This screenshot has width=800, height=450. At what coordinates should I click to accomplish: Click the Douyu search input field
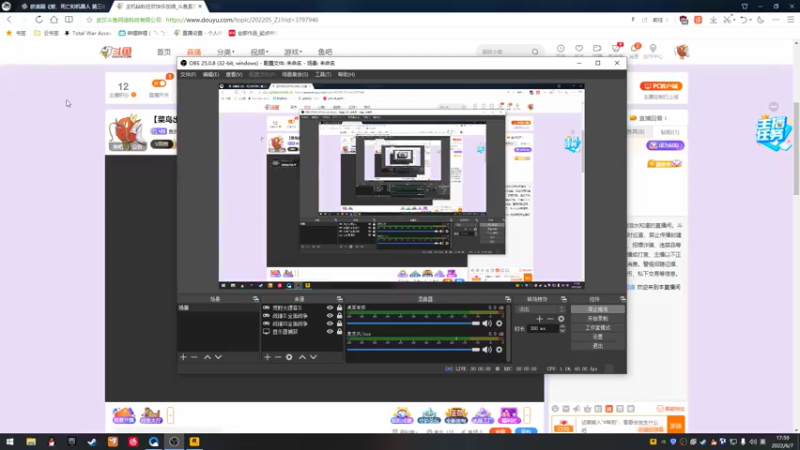coord(505,52)
